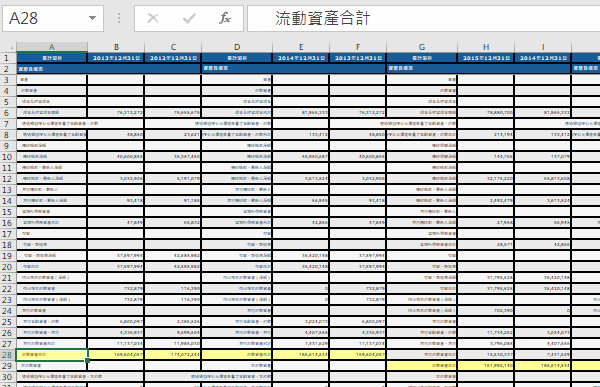Image resolution: width=600 pixels, height=387 pixels.
Task: Select row 30 header
Action: [8, 377]
